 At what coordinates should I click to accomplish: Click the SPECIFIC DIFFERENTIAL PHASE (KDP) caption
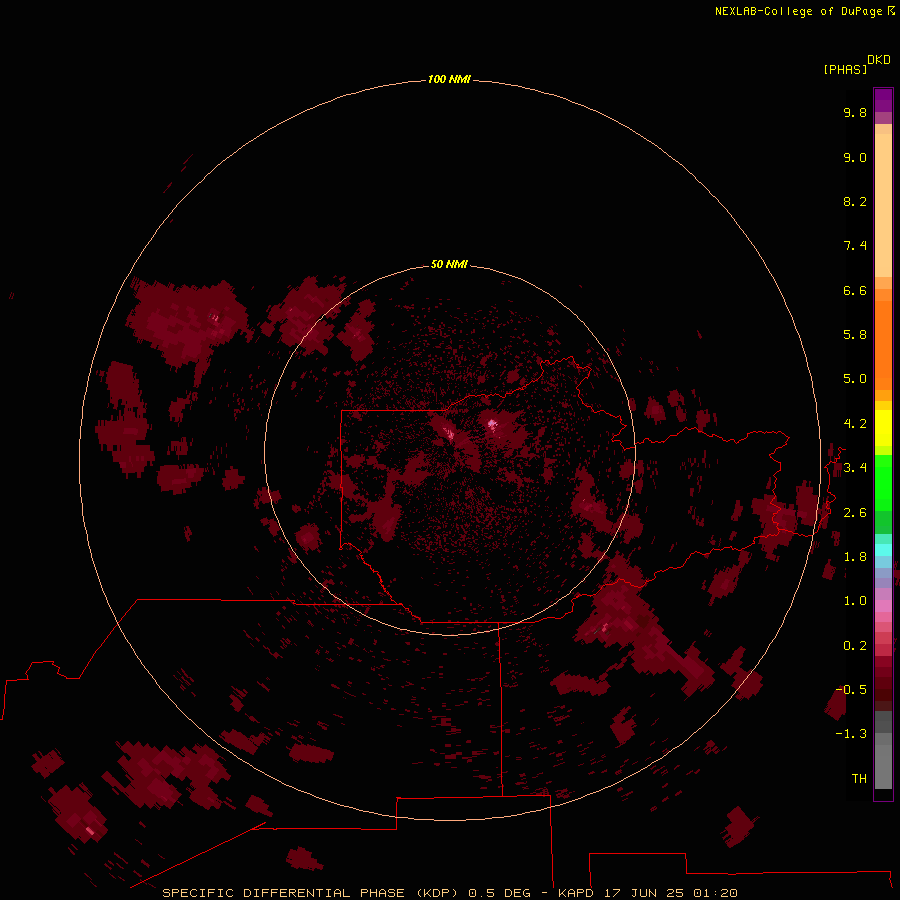click(x=310, y=893)
